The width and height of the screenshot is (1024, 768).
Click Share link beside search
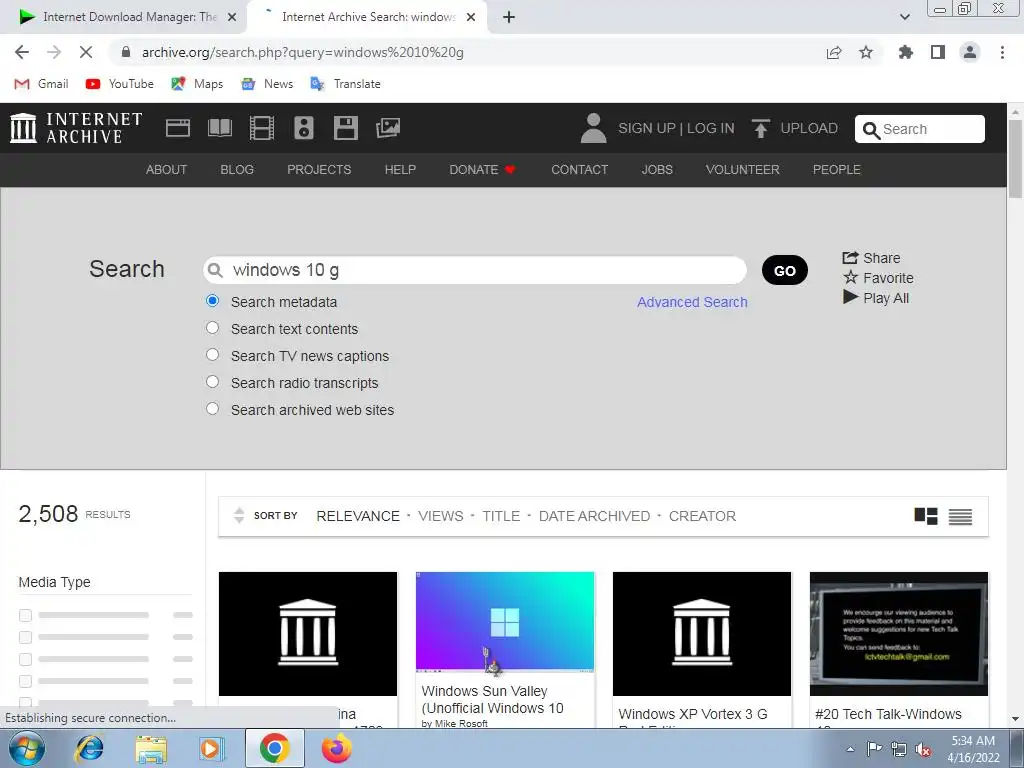pos(871,258)
